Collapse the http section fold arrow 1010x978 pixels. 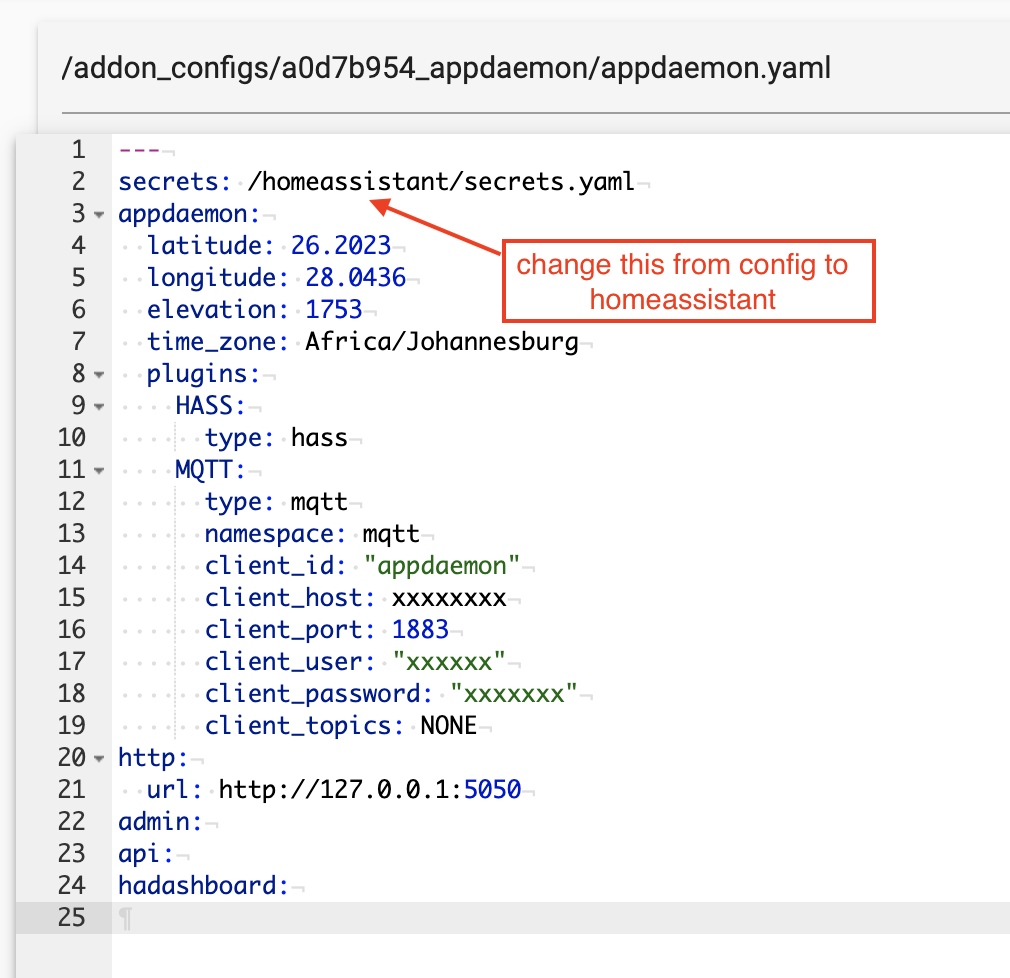click(x=98, y=758)
